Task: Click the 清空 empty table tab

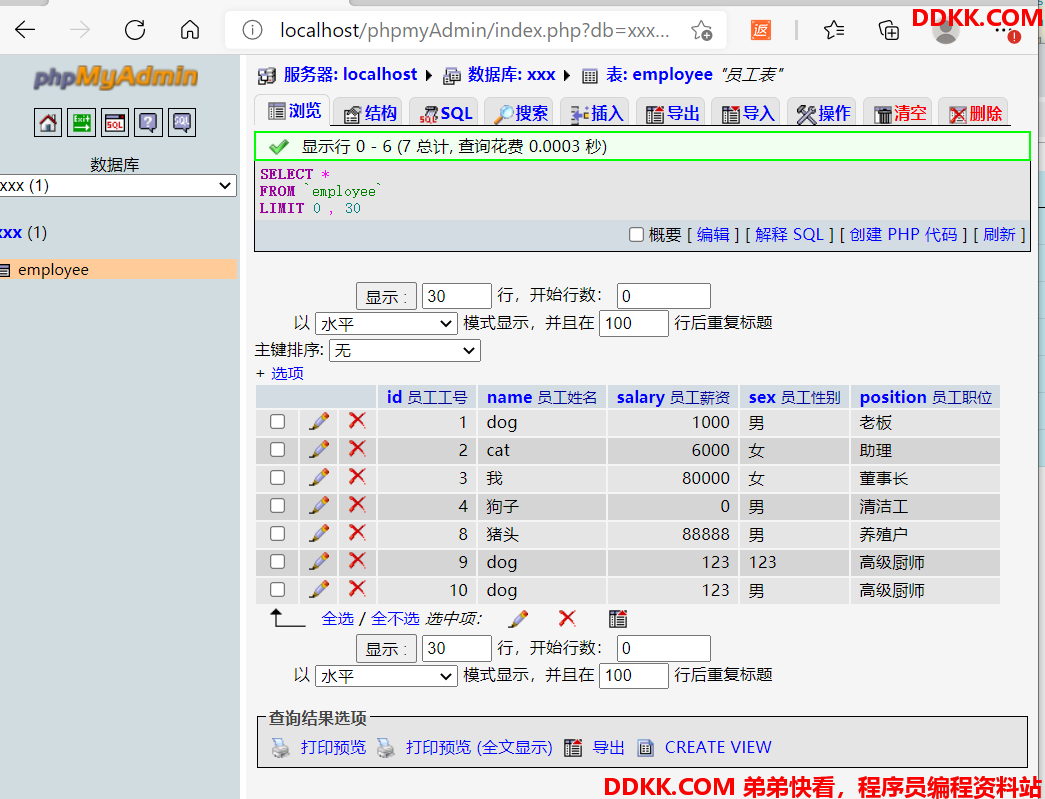Action: coord(900,113)
